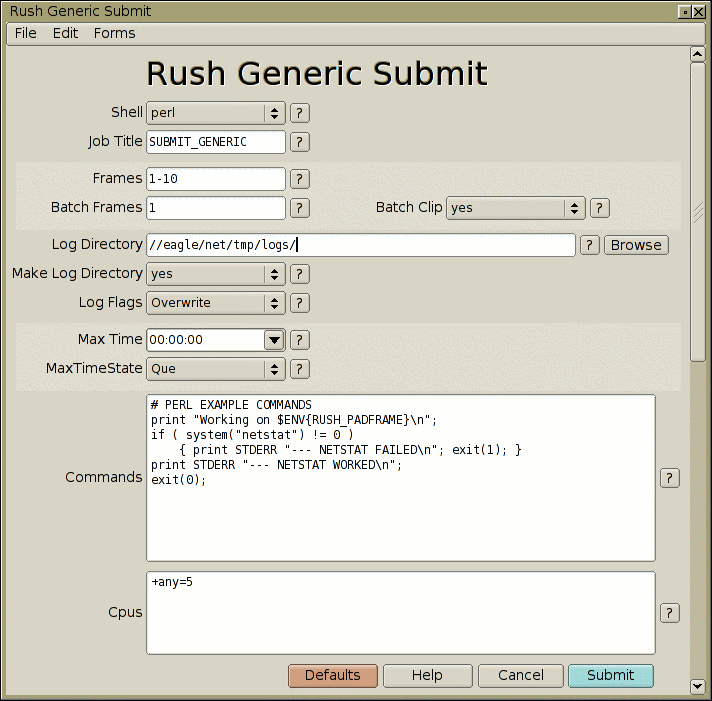712x701 pixels.
Task: Open the File menu
Action: [x=25, y=33]
